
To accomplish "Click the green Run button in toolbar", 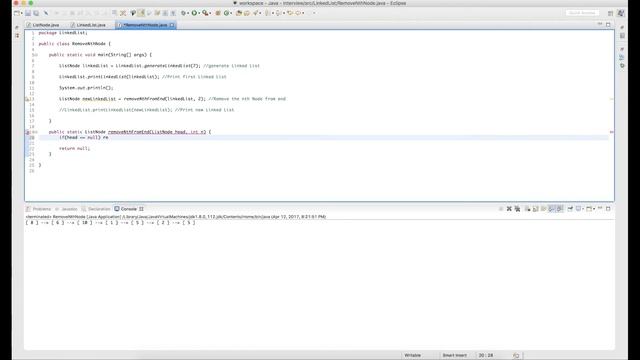I will [194, 13].
